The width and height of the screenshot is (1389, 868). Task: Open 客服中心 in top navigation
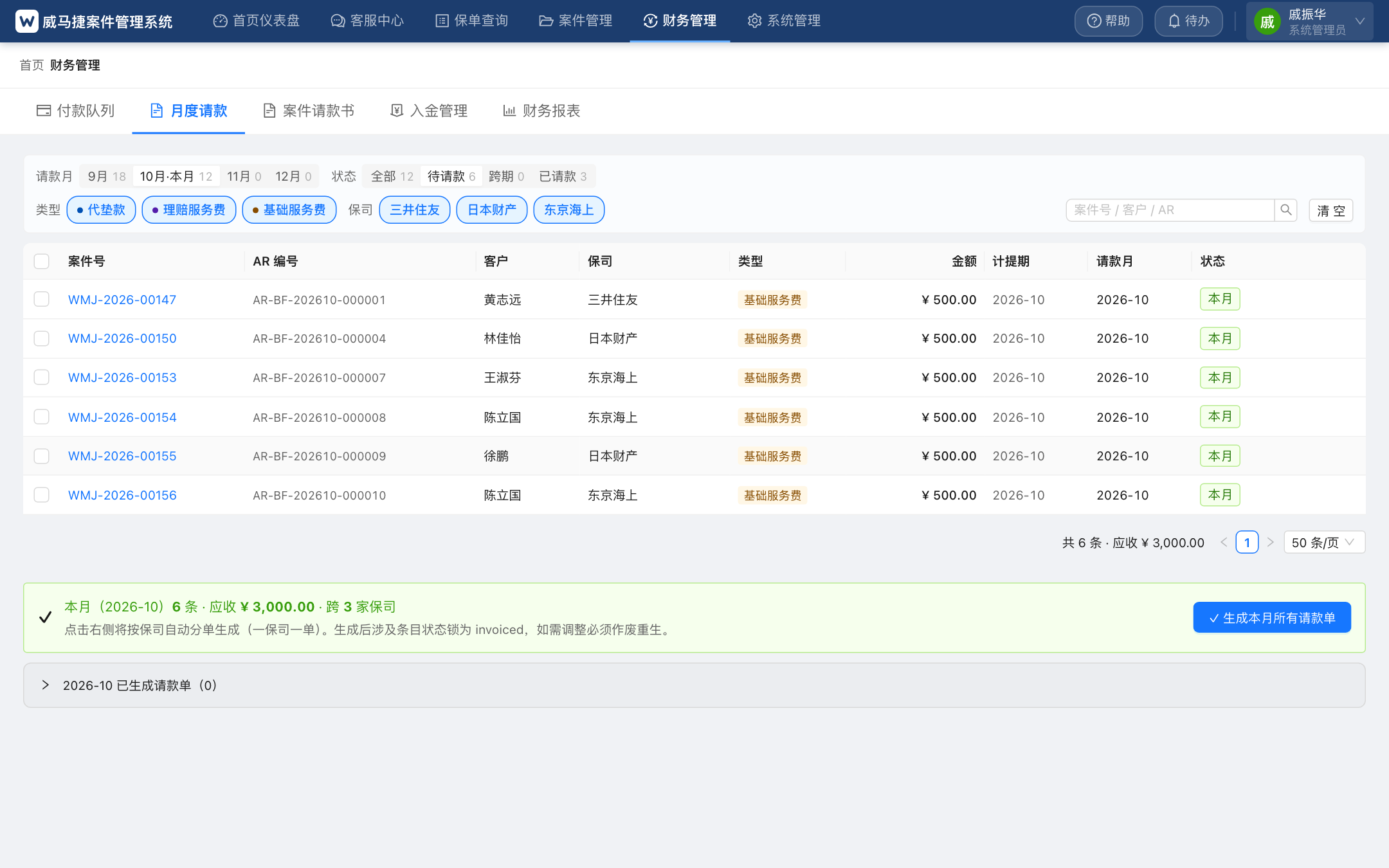click(367, 21)
